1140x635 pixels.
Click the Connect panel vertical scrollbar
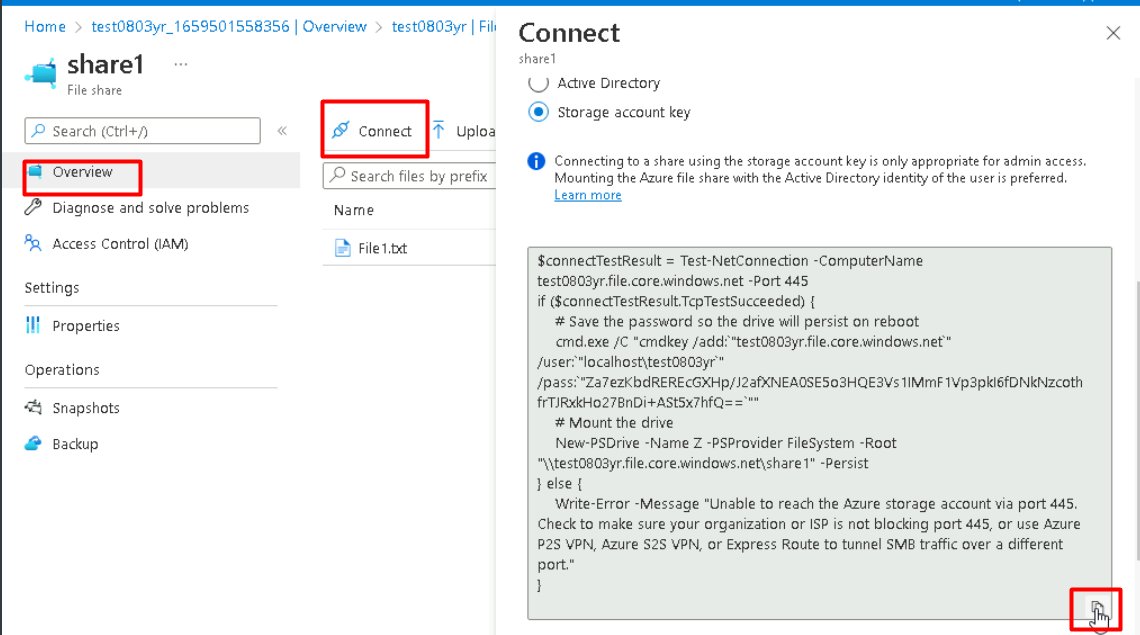[1136, 422]
